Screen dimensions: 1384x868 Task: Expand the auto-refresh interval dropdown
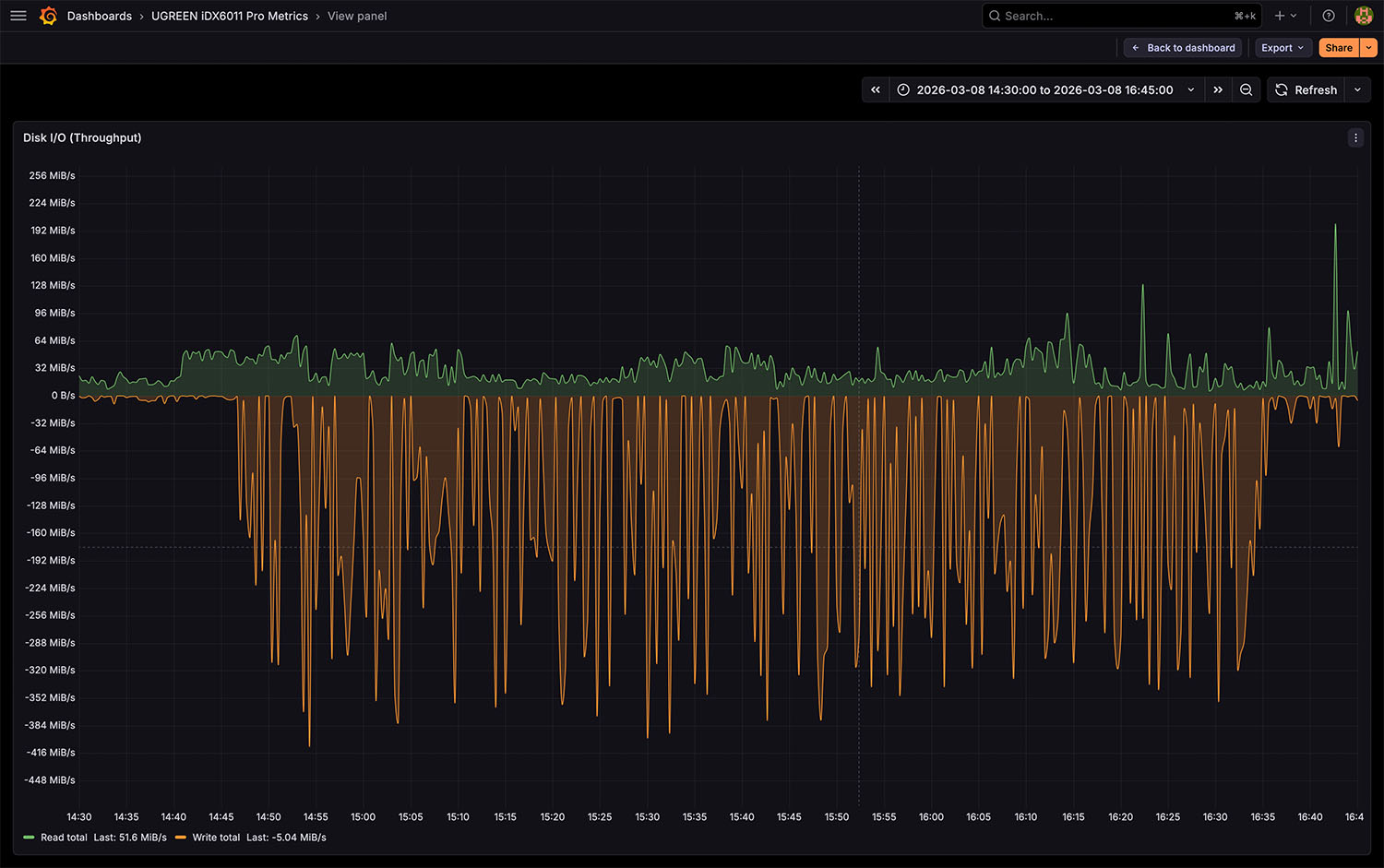click(1357, 89)
